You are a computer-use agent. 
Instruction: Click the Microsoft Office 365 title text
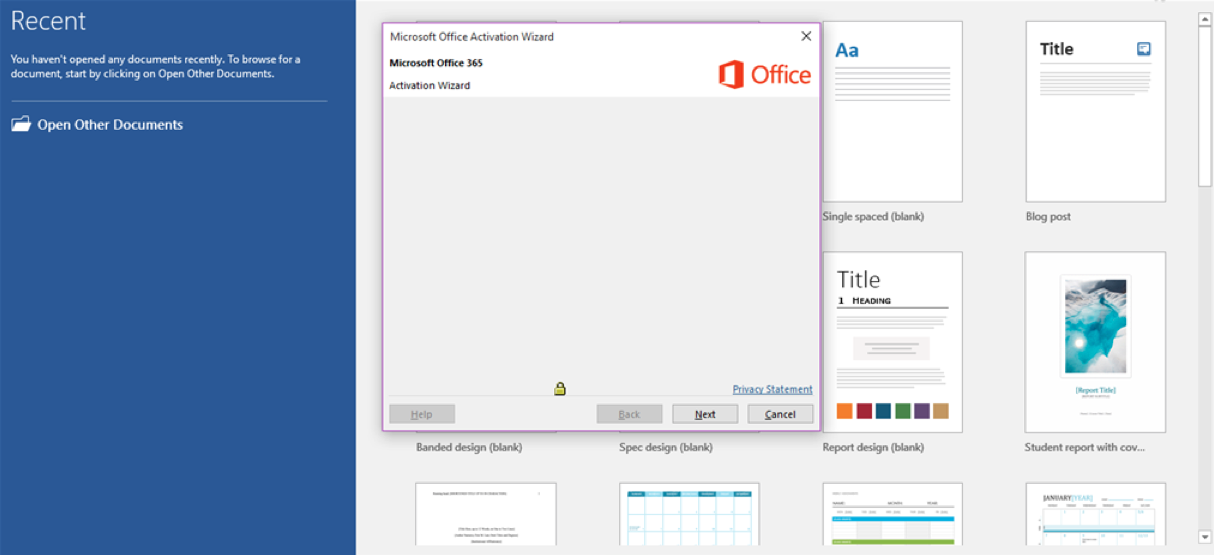tap(436, 63)
